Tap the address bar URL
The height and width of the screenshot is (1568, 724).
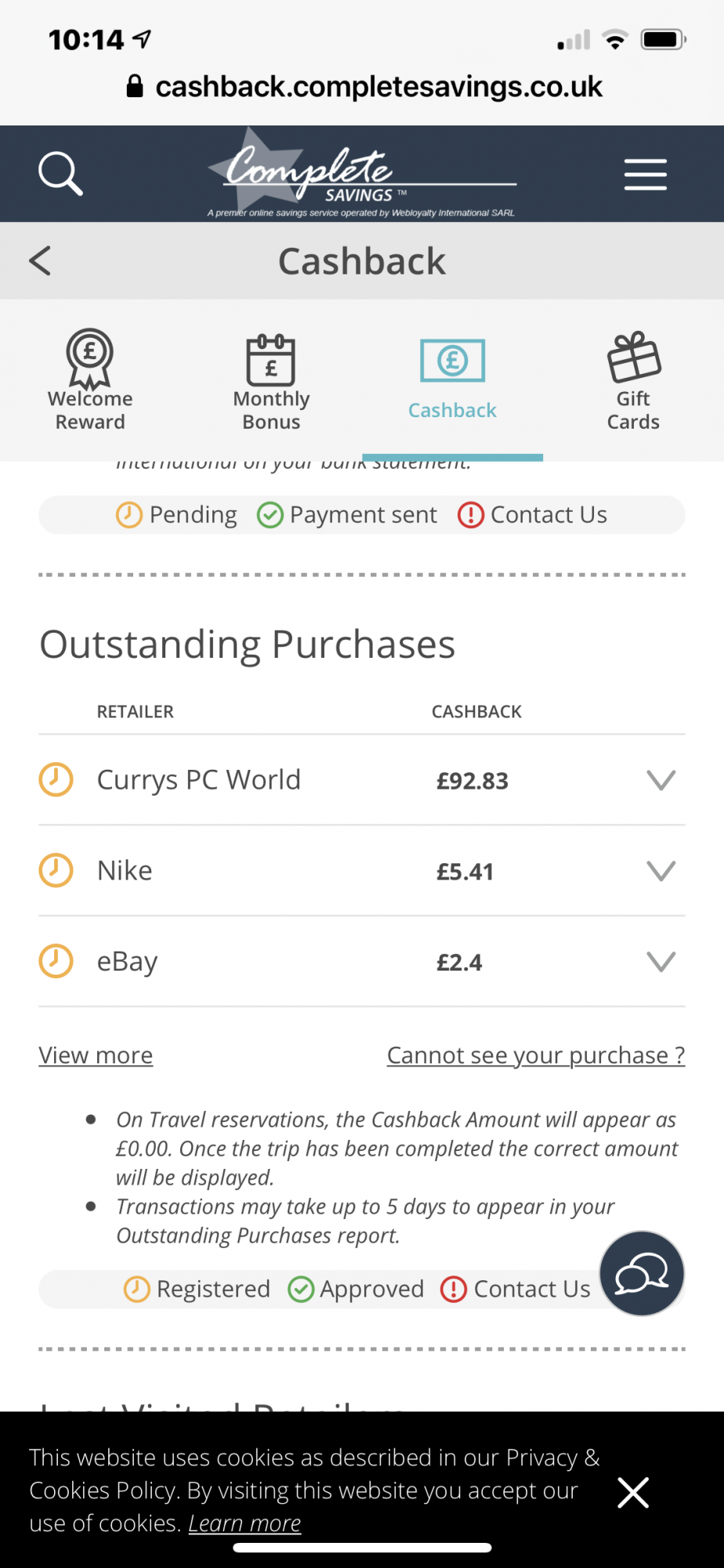(x=378, y=86)
